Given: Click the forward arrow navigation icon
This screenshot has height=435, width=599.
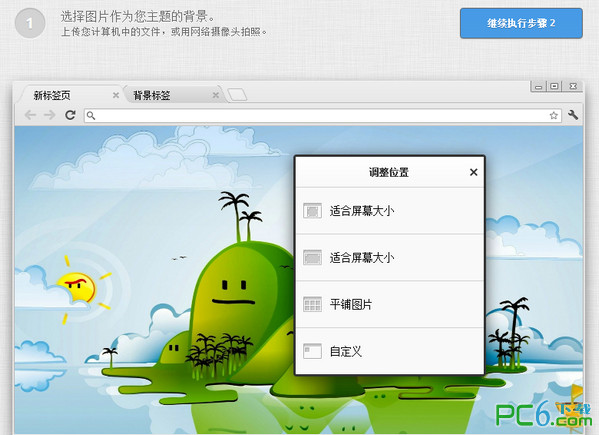Looking at the screenshot, I should (50, 115).
